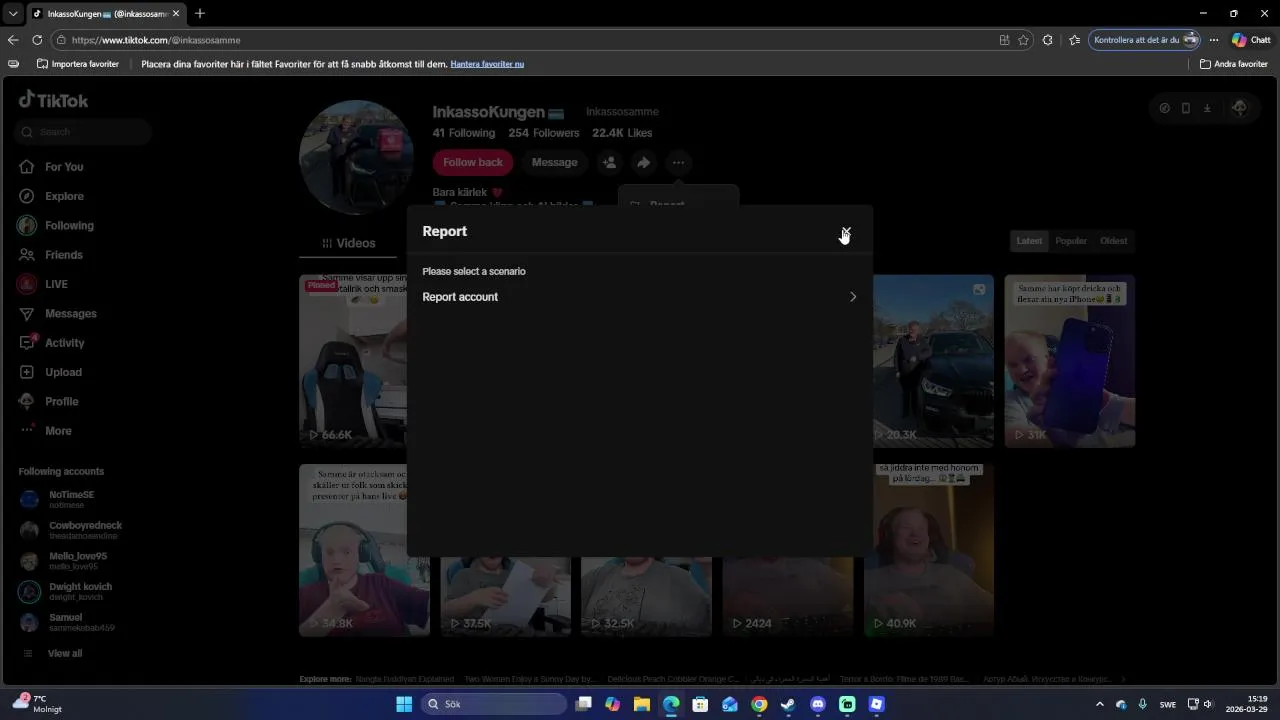
Task: Choose the Report account scenario
Action: pos(639,297)
